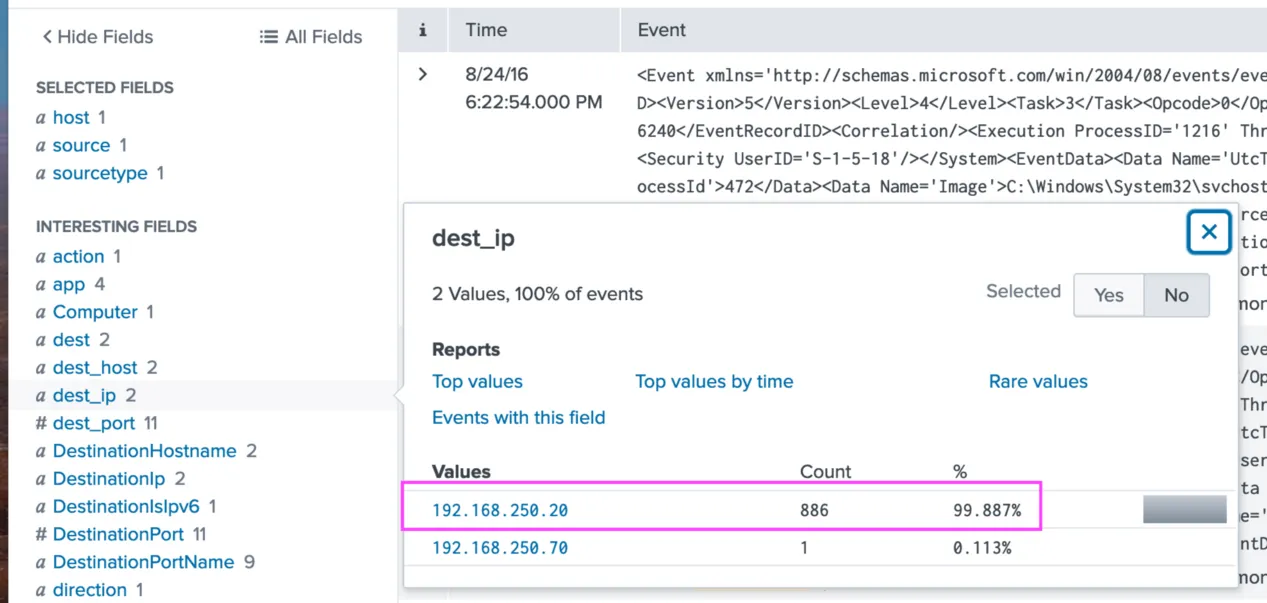Screen dimensions: 1267x603
Task: Click the string type icon beside host field
Action: click(43, 117)
